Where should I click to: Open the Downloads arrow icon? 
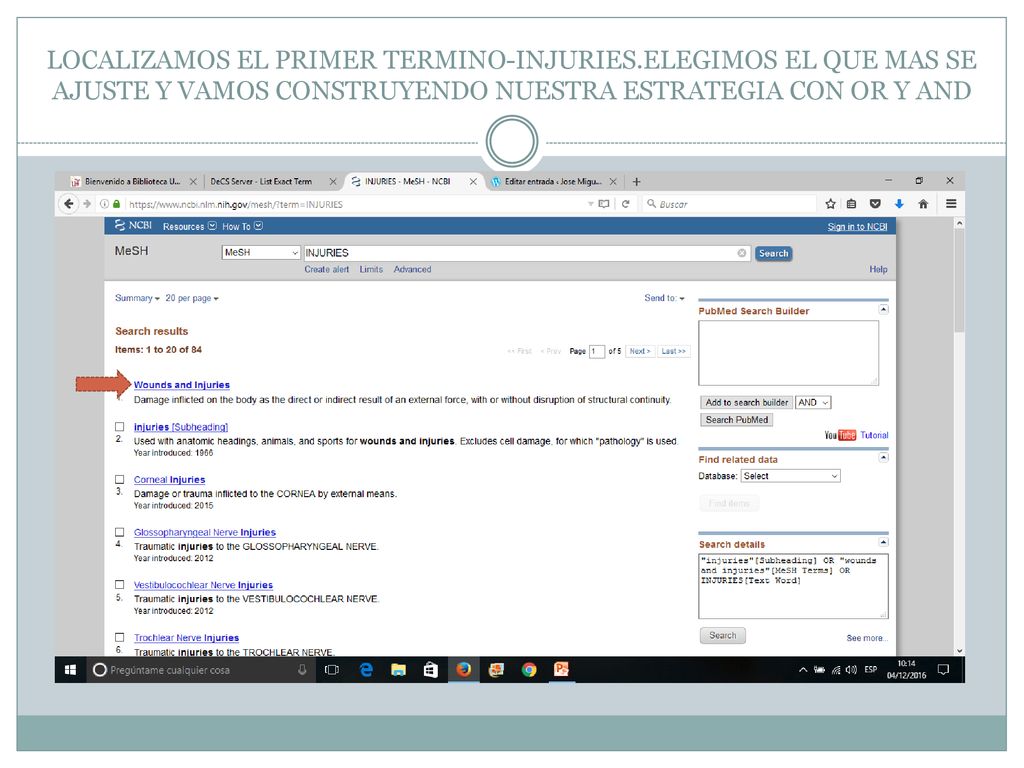[x=899, y=204]
